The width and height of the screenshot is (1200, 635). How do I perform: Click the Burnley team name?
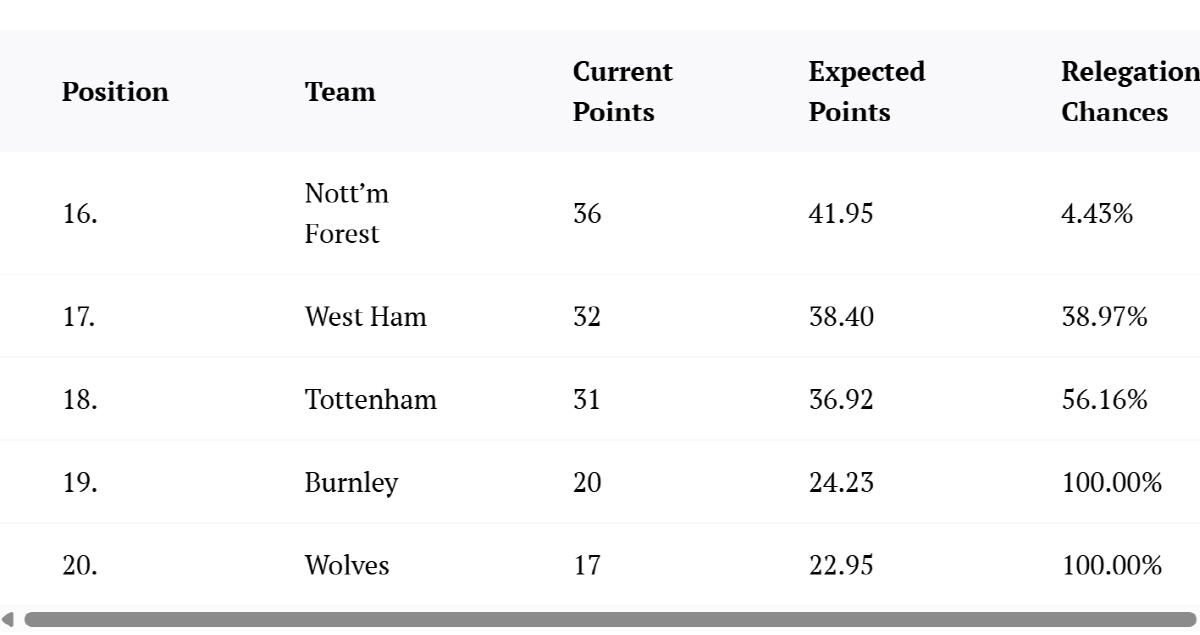point(351,483)
